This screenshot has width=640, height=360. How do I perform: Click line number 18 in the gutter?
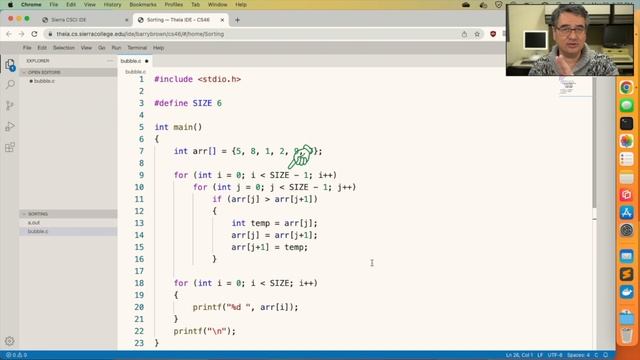(139, 283)
